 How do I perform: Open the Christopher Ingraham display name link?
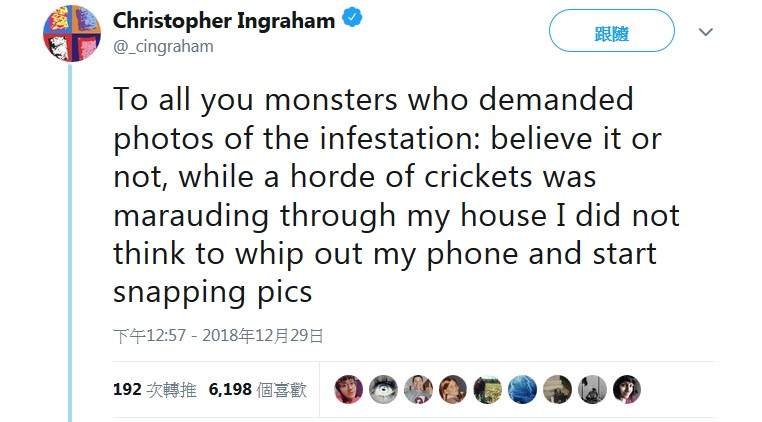coord(223,21)
